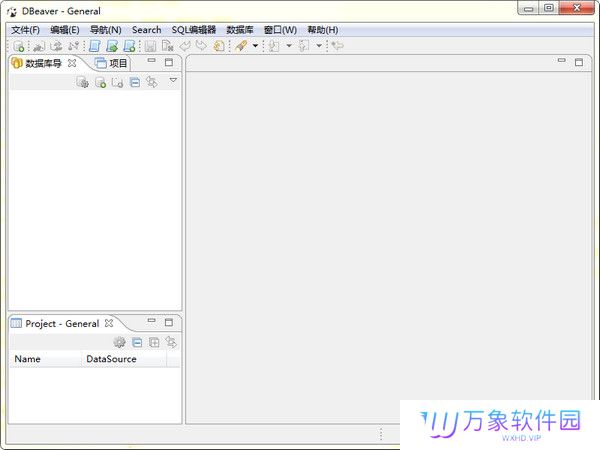Minimize the database navigator panel

click(152, 60)
